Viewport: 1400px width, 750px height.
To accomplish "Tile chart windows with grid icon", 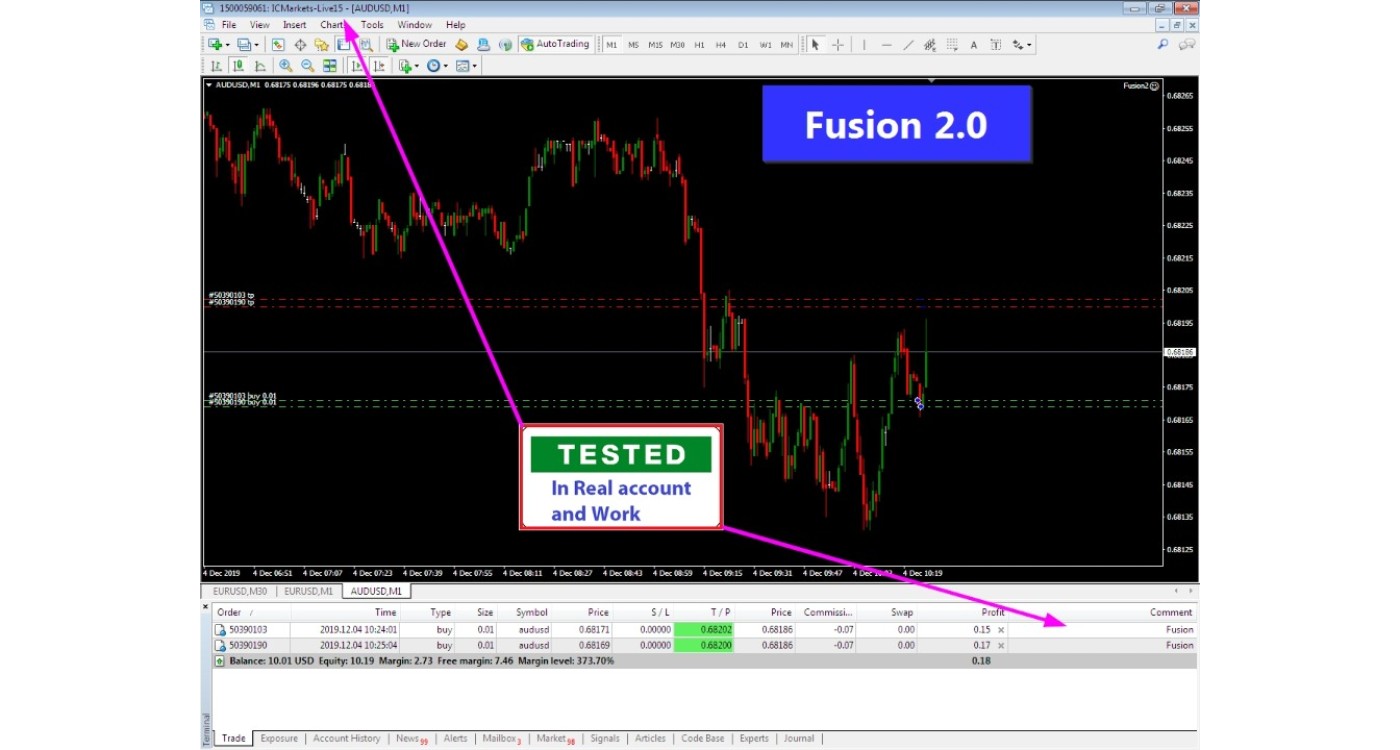I will click(x=330, y=66).
